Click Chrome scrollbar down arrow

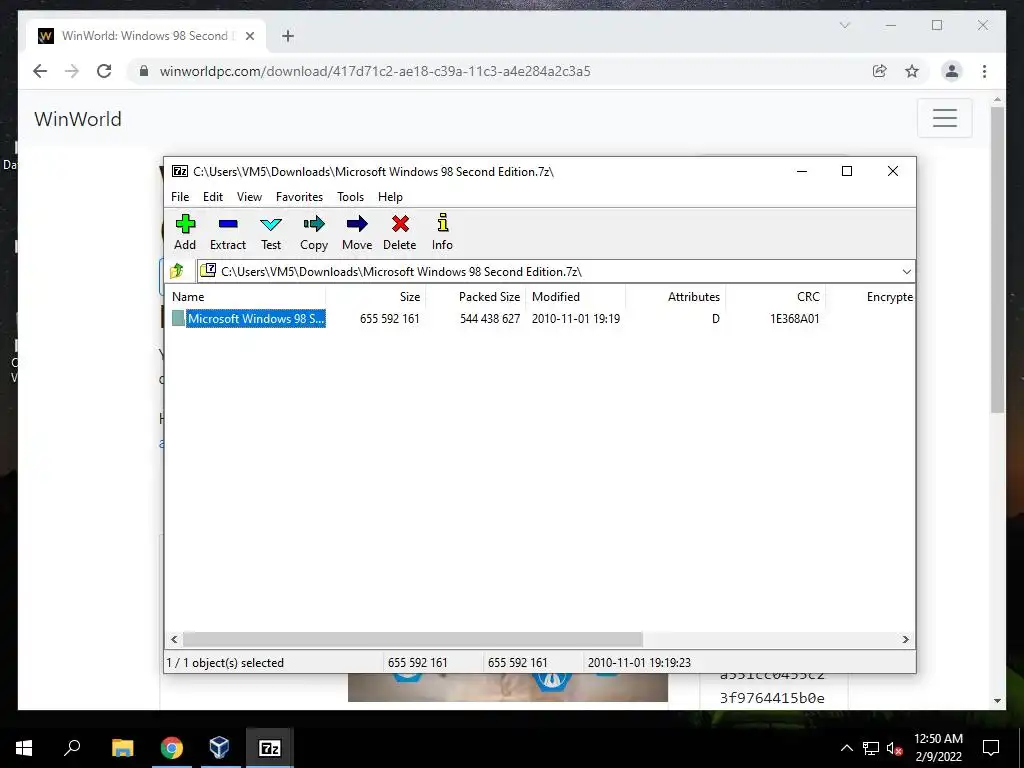[997, 700]
